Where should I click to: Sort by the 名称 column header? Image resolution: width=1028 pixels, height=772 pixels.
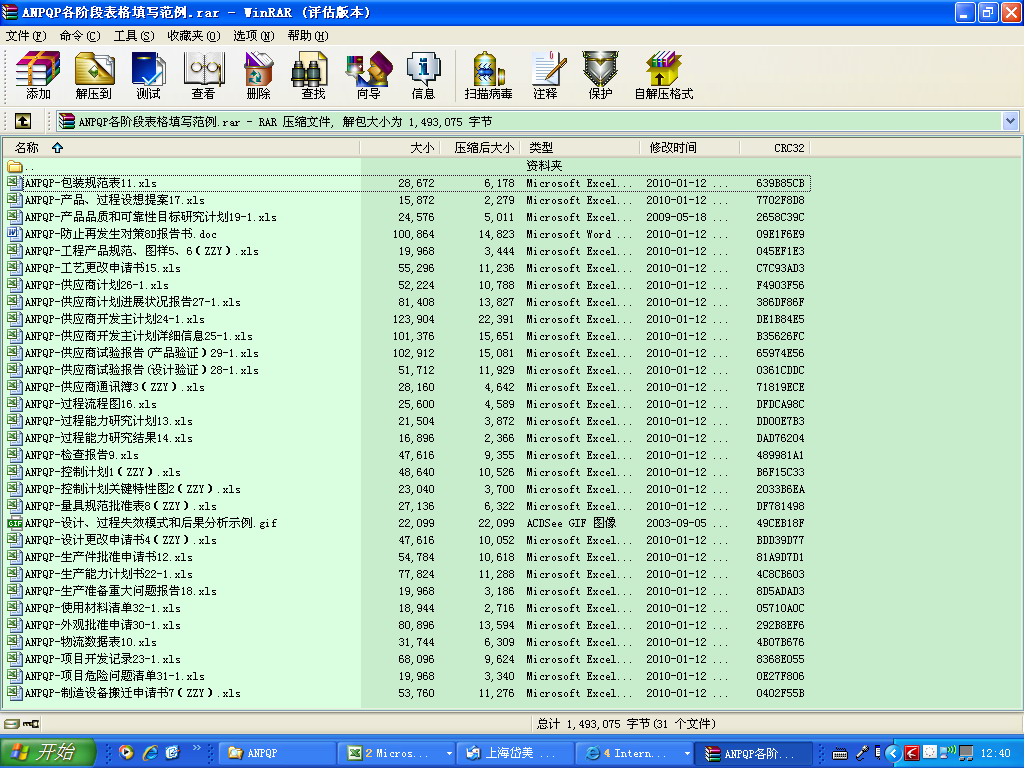click(x=181, y=147)
